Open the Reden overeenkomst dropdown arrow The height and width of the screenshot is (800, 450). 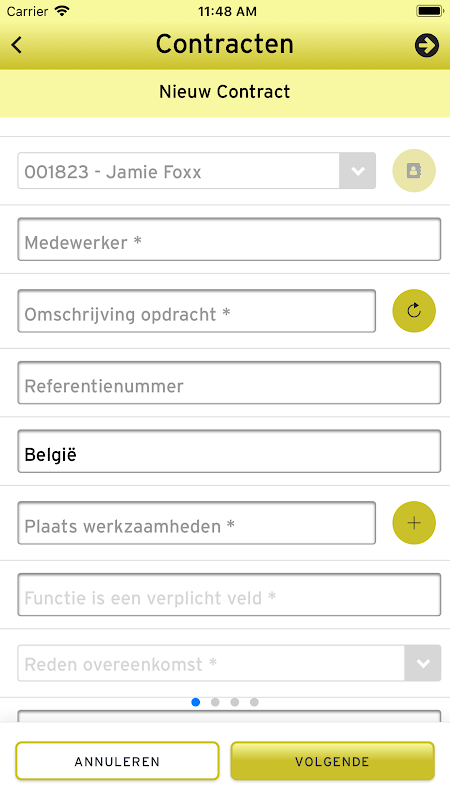tap(422, 663)
